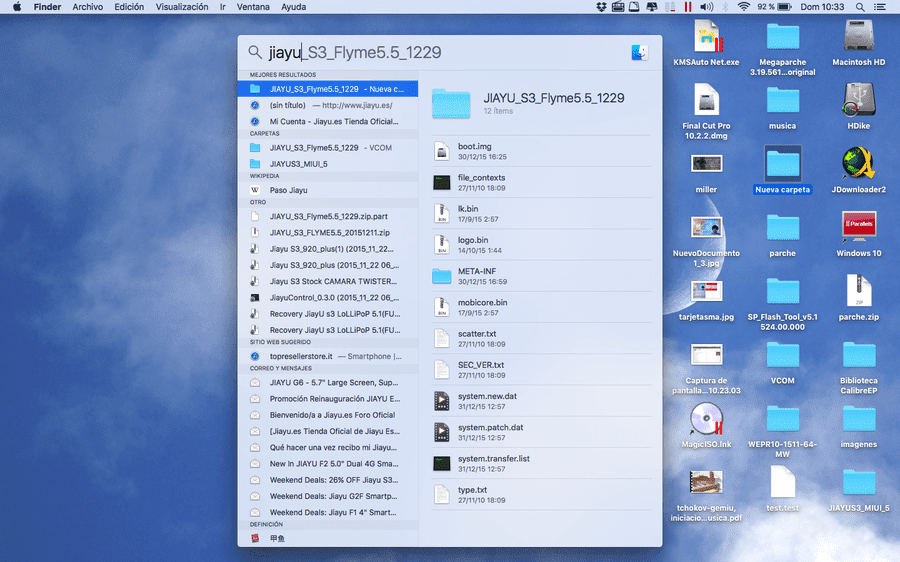Click the volume icon in menu bar
Image resolution: width=900 pixels, height=562 pixels.
click(x=707, y=7)
